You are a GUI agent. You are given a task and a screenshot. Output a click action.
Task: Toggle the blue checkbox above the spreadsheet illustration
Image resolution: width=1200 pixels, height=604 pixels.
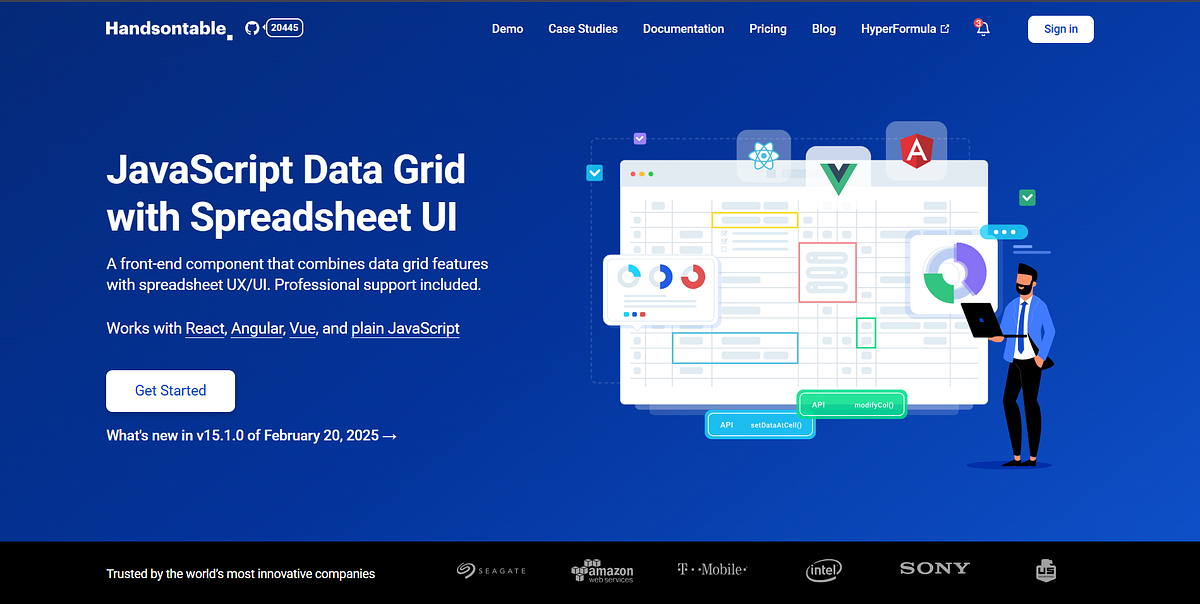coord(640,138)
